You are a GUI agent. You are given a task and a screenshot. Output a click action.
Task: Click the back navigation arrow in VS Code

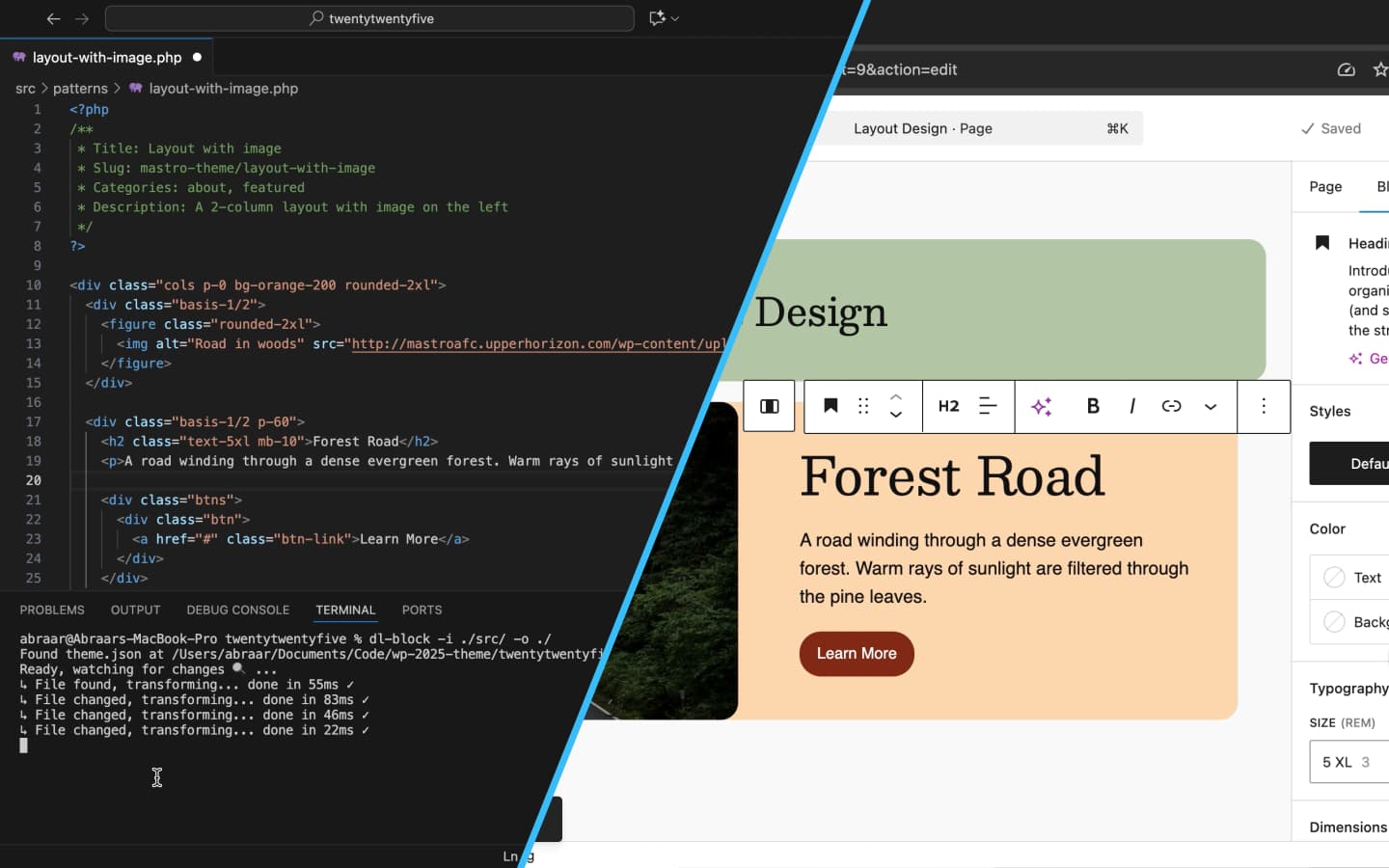click(53, 18)
